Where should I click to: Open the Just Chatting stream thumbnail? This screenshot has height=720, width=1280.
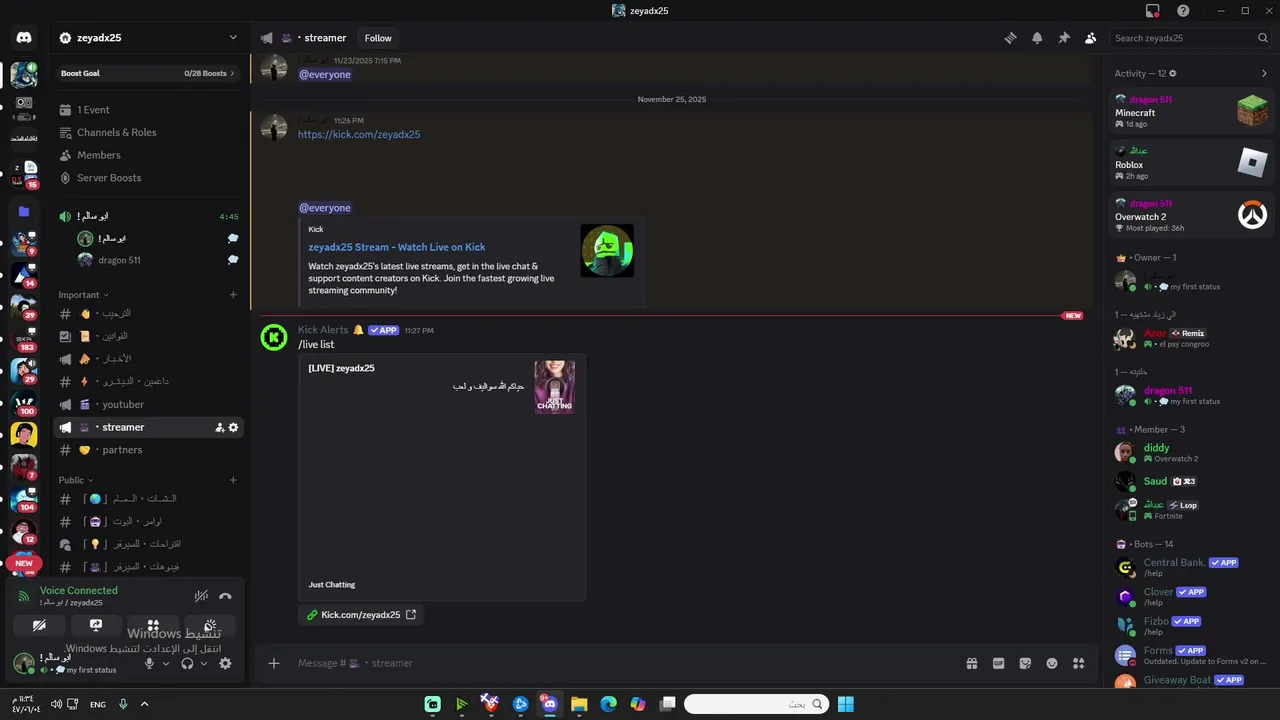[555, 387]
